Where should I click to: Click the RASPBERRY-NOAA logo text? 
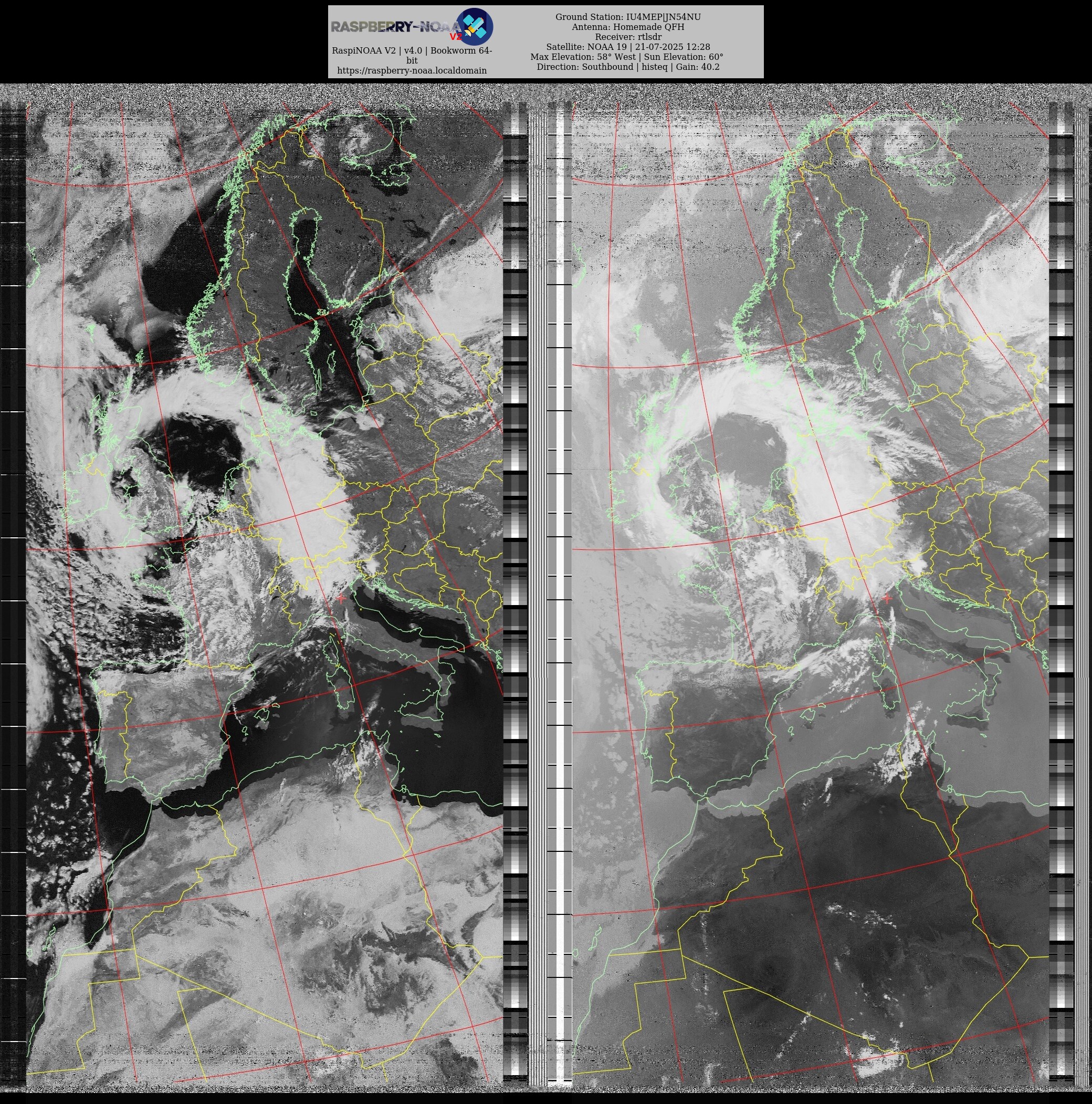[396, 27]
